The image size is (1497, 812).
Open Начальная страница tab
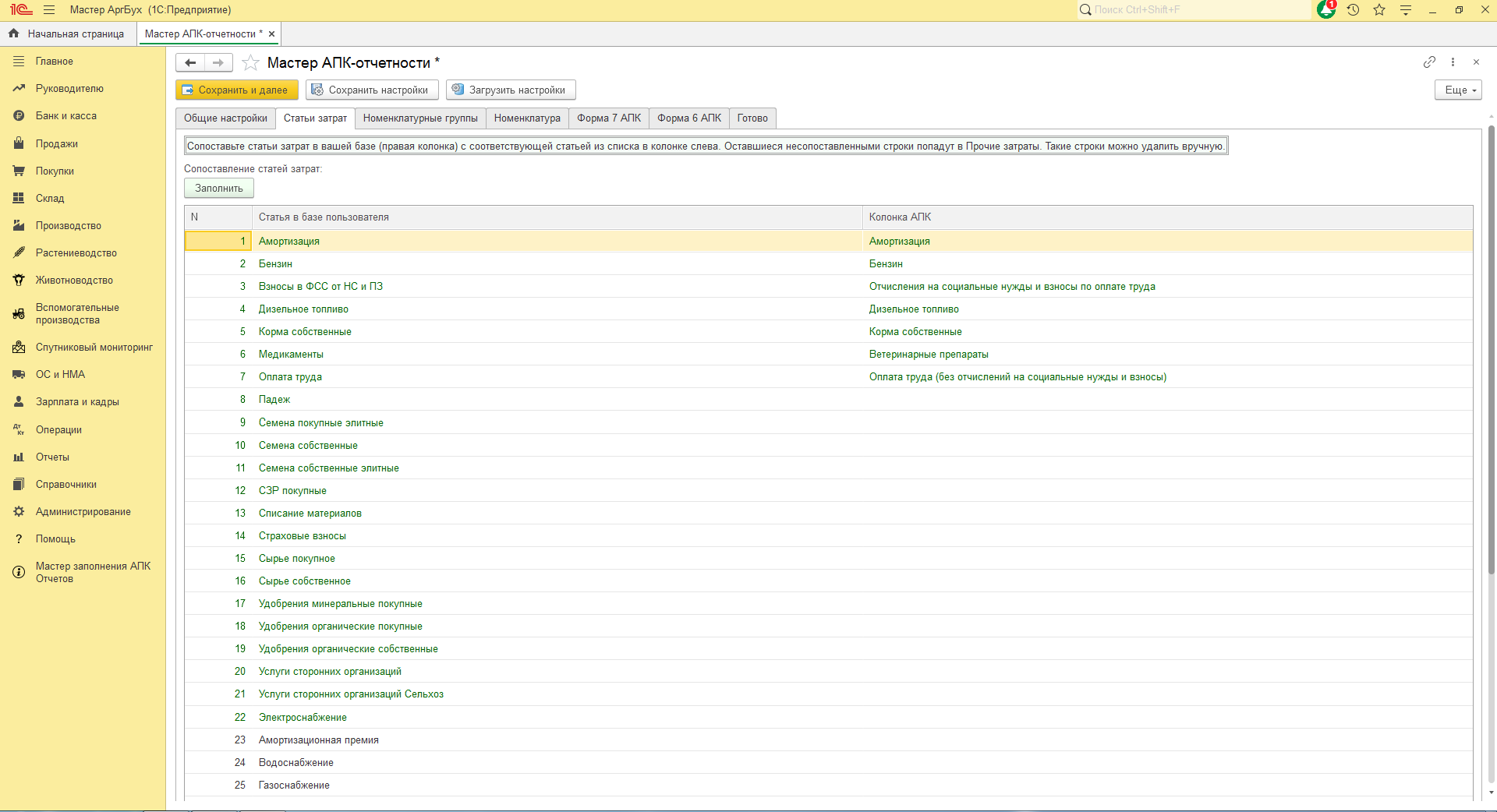click(68, 34)
